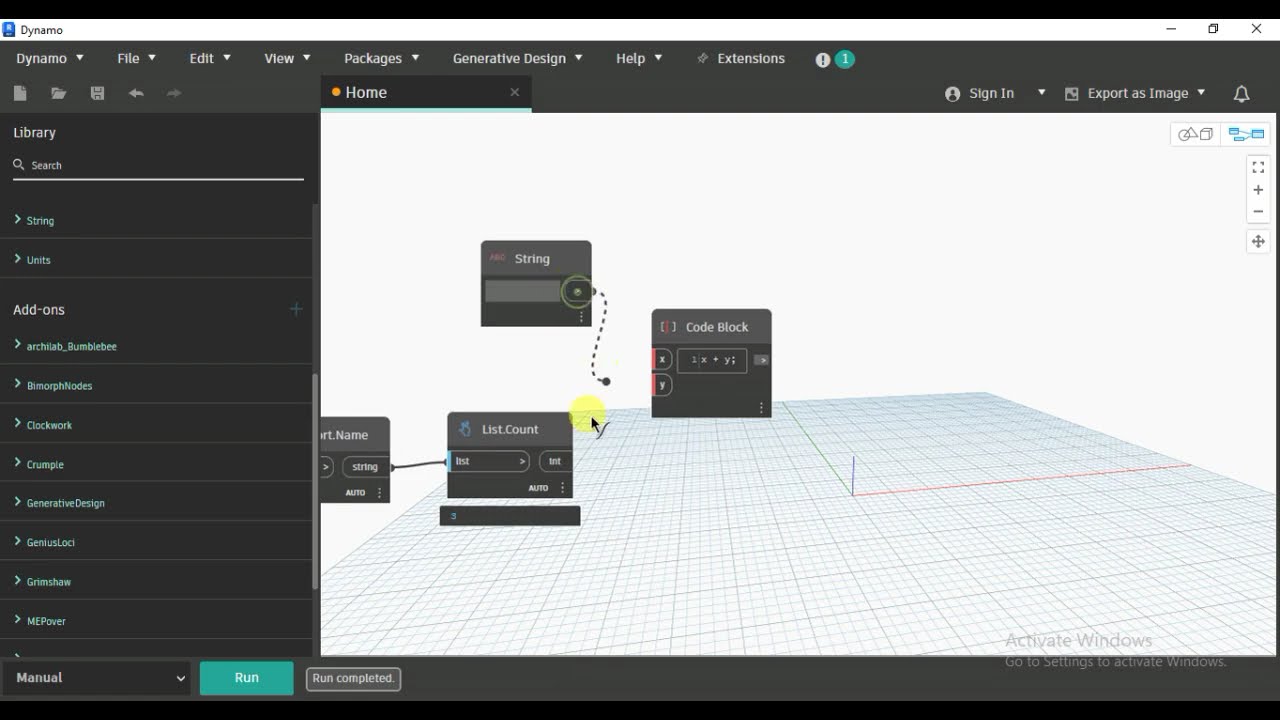
Task: Click the Run button
Action: 247,678
